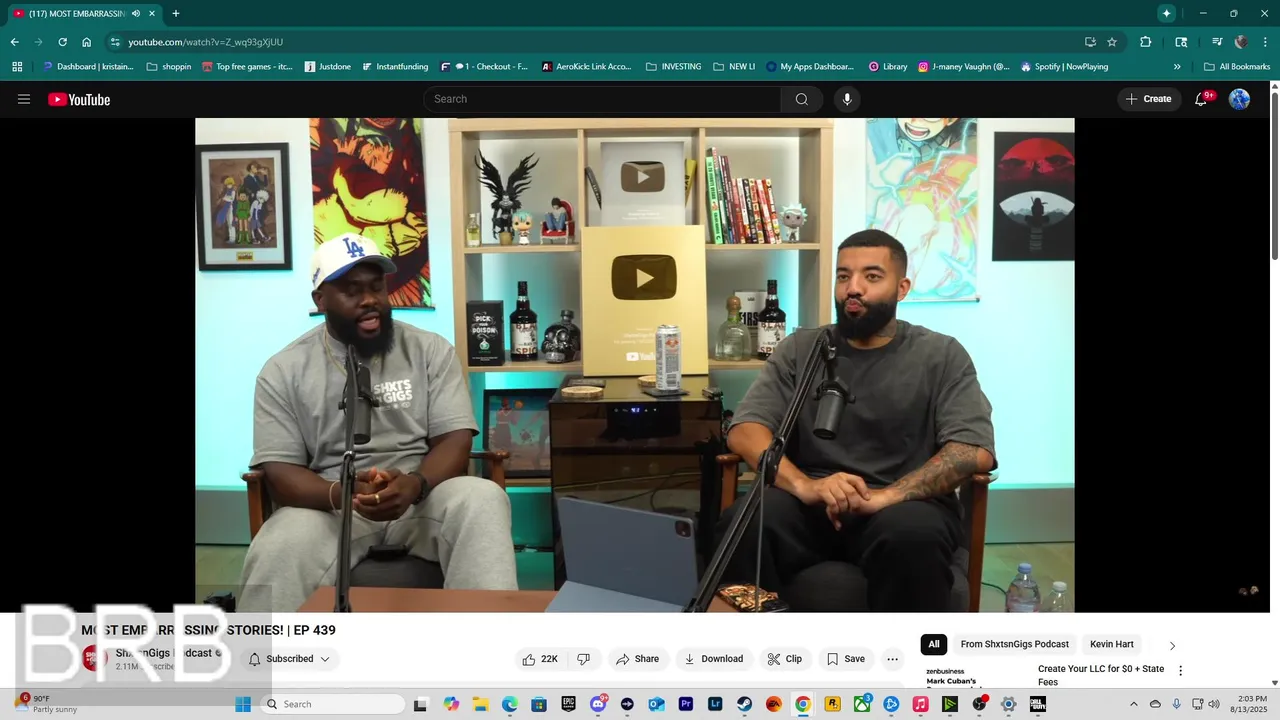The image size is (1280, 720).
Task: Save video to a playlist
Action: pos(846,659)
